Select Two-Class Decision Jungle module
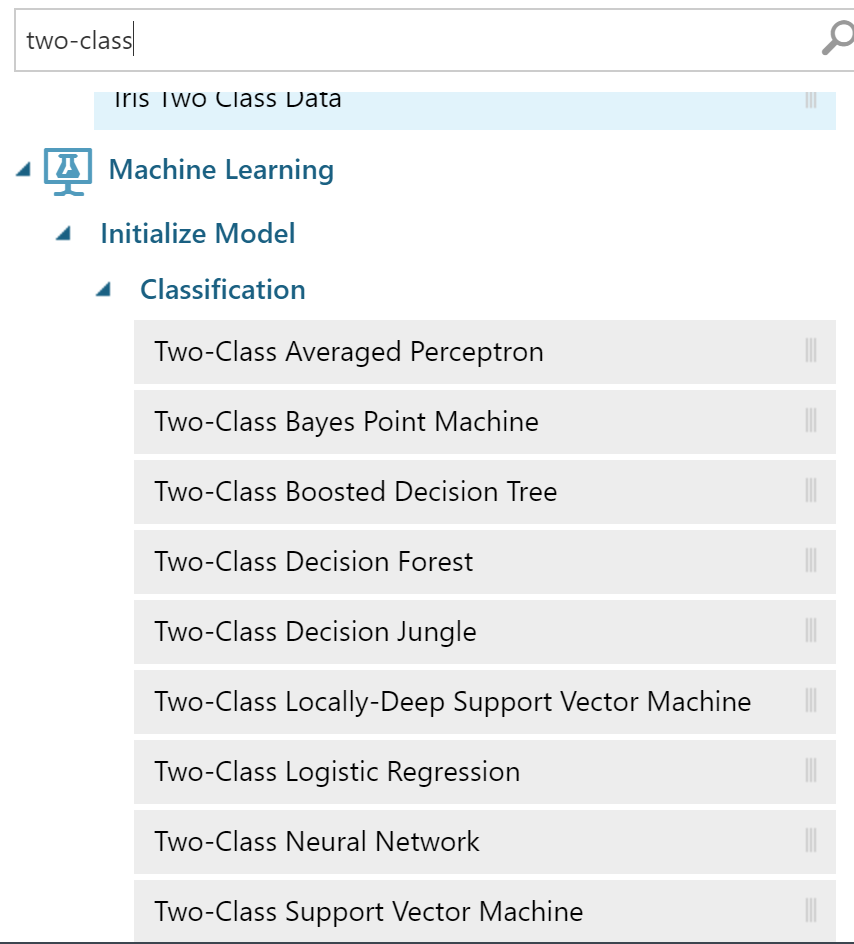The height and width of the screenshot is (944, 854). [x=484, y=632]
